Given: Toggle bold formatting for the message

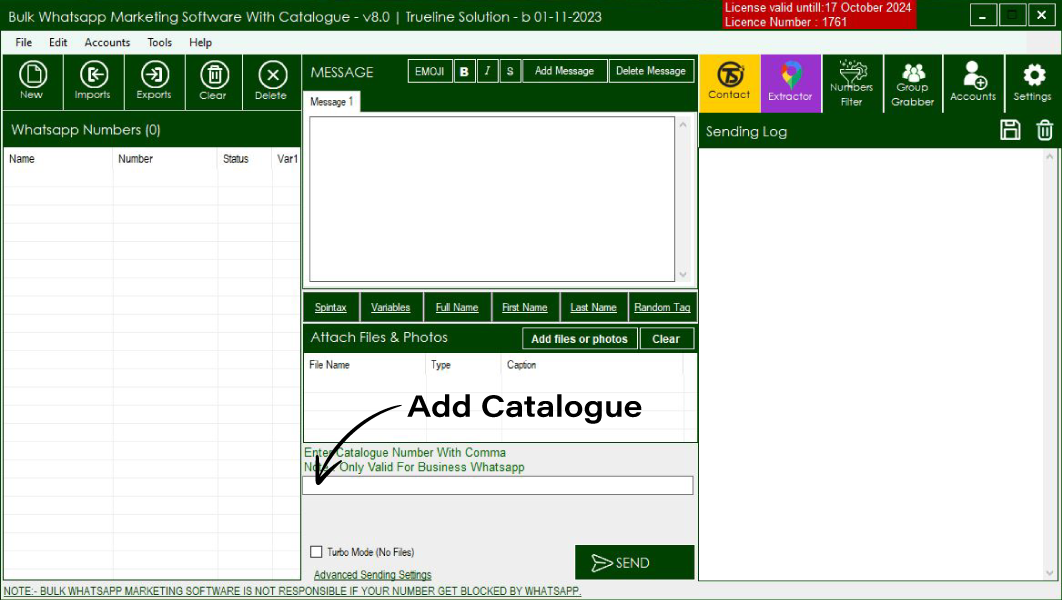Looking at the screenshot, I should 464,71.
